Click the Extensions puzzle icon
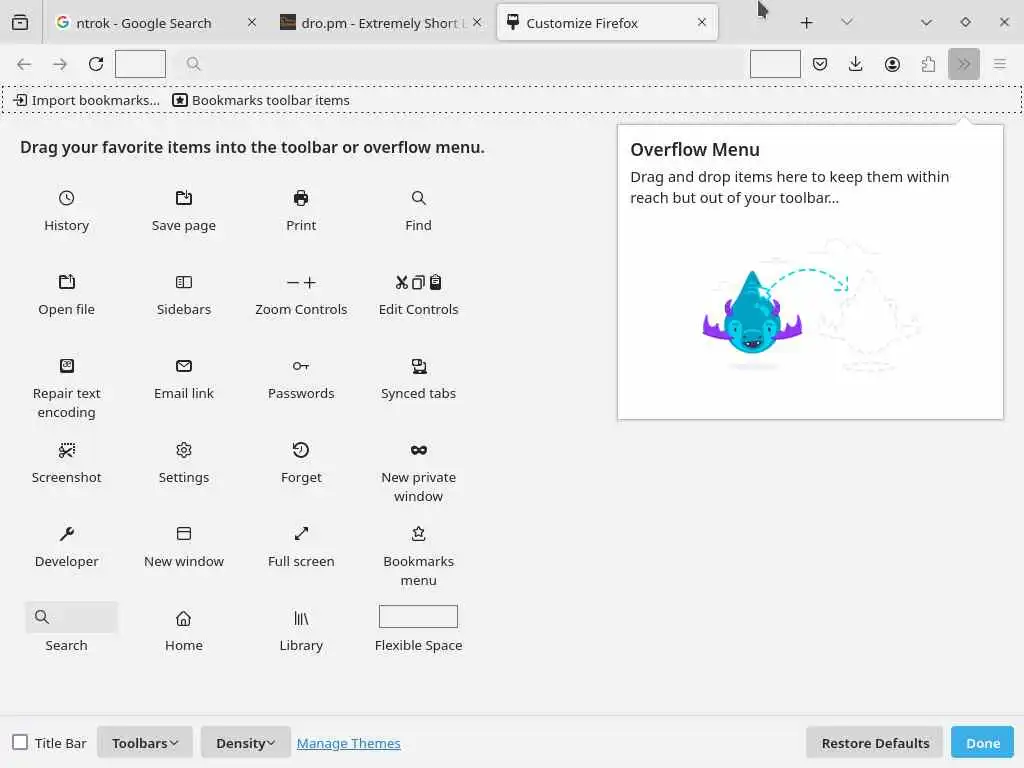1024x768 pixels. pyautogui.click(x=928, y=64)
